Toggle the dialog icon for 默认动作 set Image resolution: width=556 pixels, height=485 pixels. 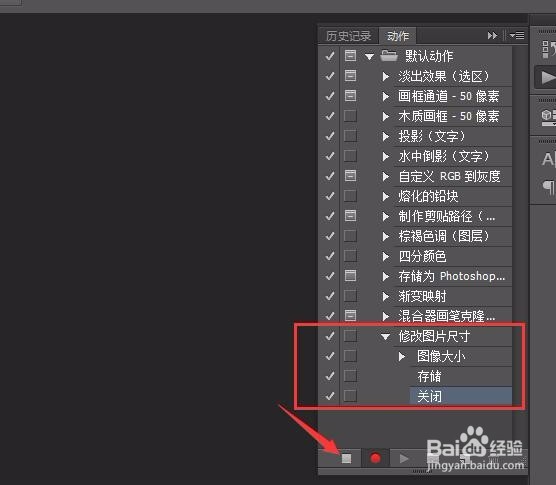350,56
